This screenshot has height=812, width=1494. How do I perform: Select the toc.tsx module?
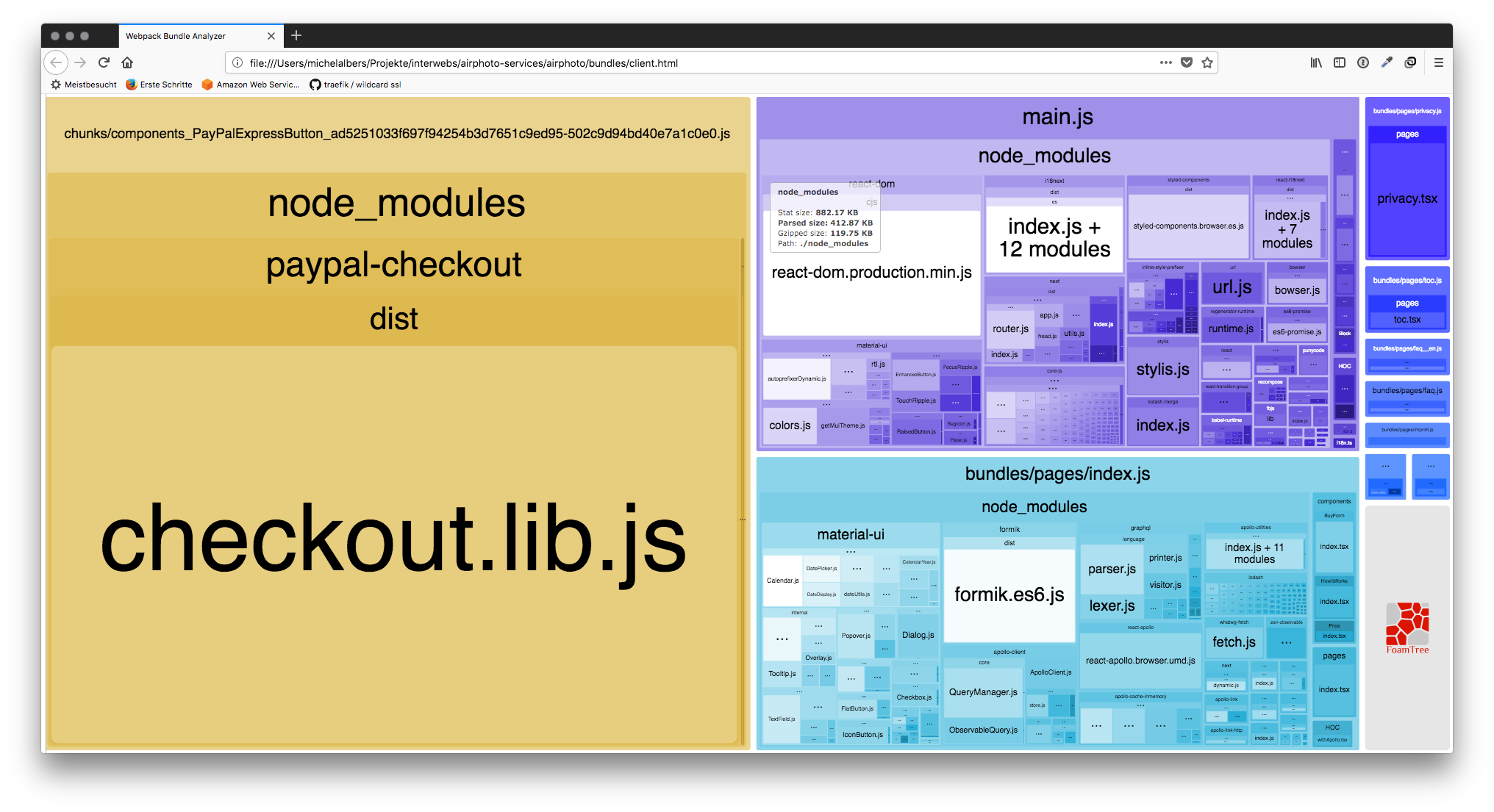point(1407,320)
